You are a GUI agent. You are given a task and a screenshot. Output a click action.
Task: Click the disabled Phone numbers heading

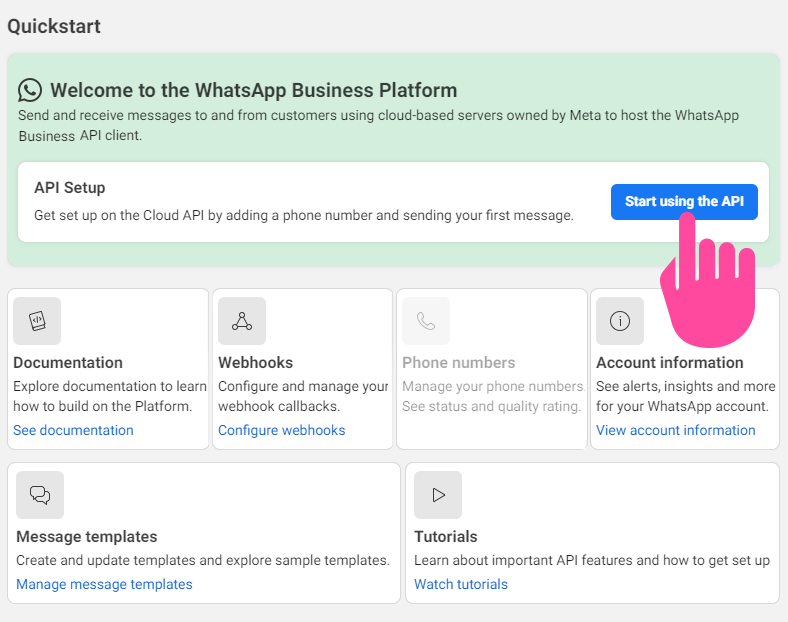458,363
